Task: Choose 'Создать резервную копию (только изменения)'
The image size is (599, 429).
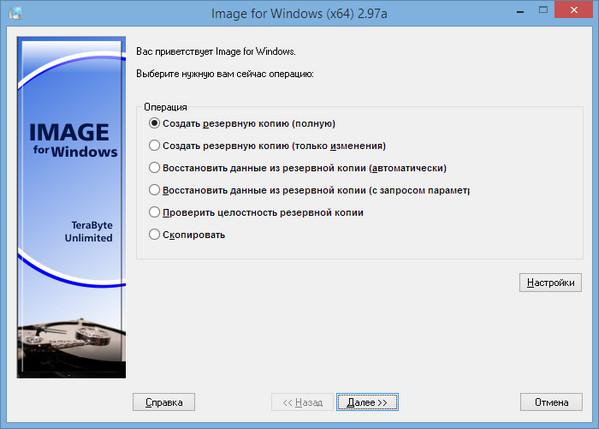Action: click(267, 146)
